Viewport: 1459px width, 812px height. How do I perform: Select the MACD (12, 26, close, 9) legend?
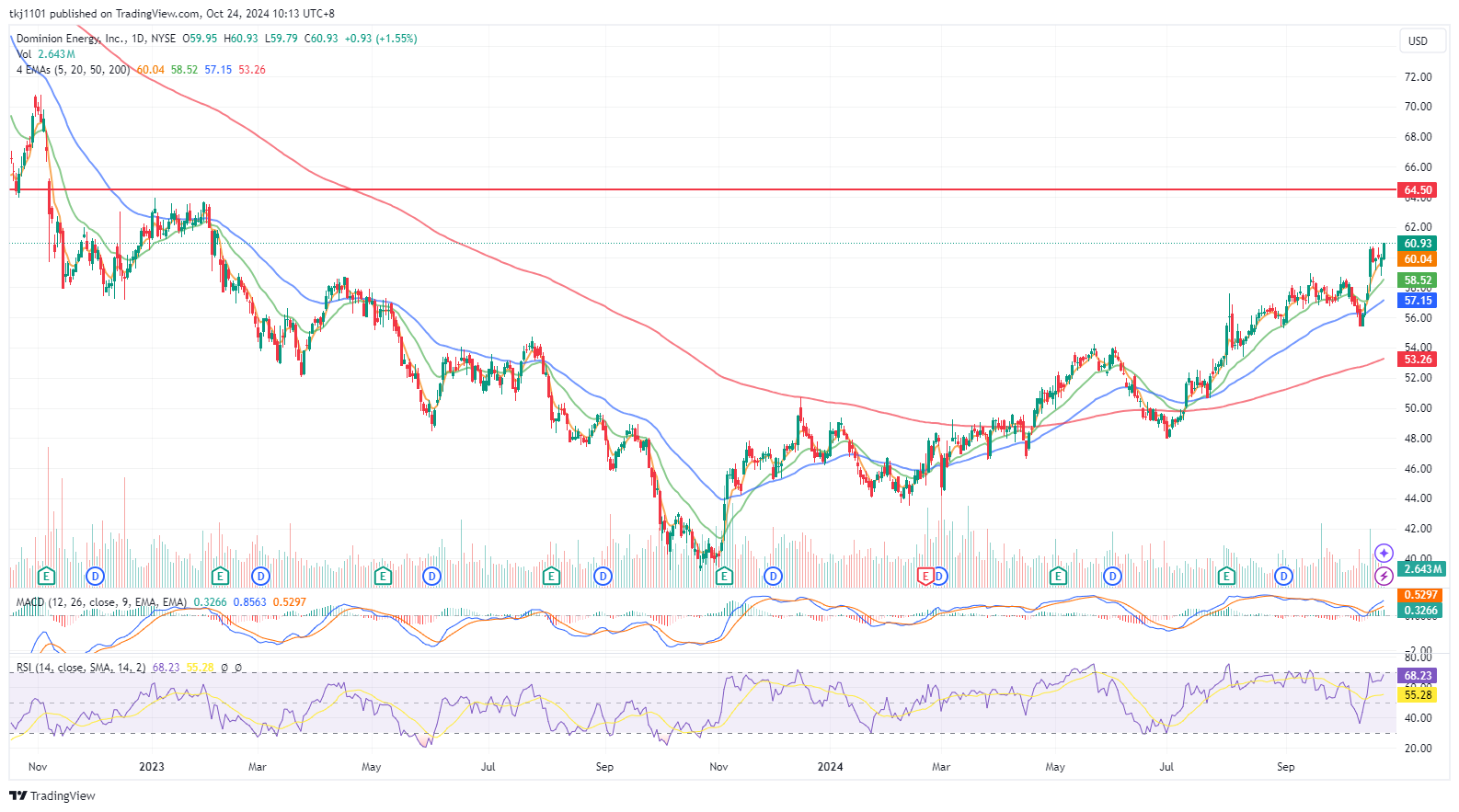(101, 602)
